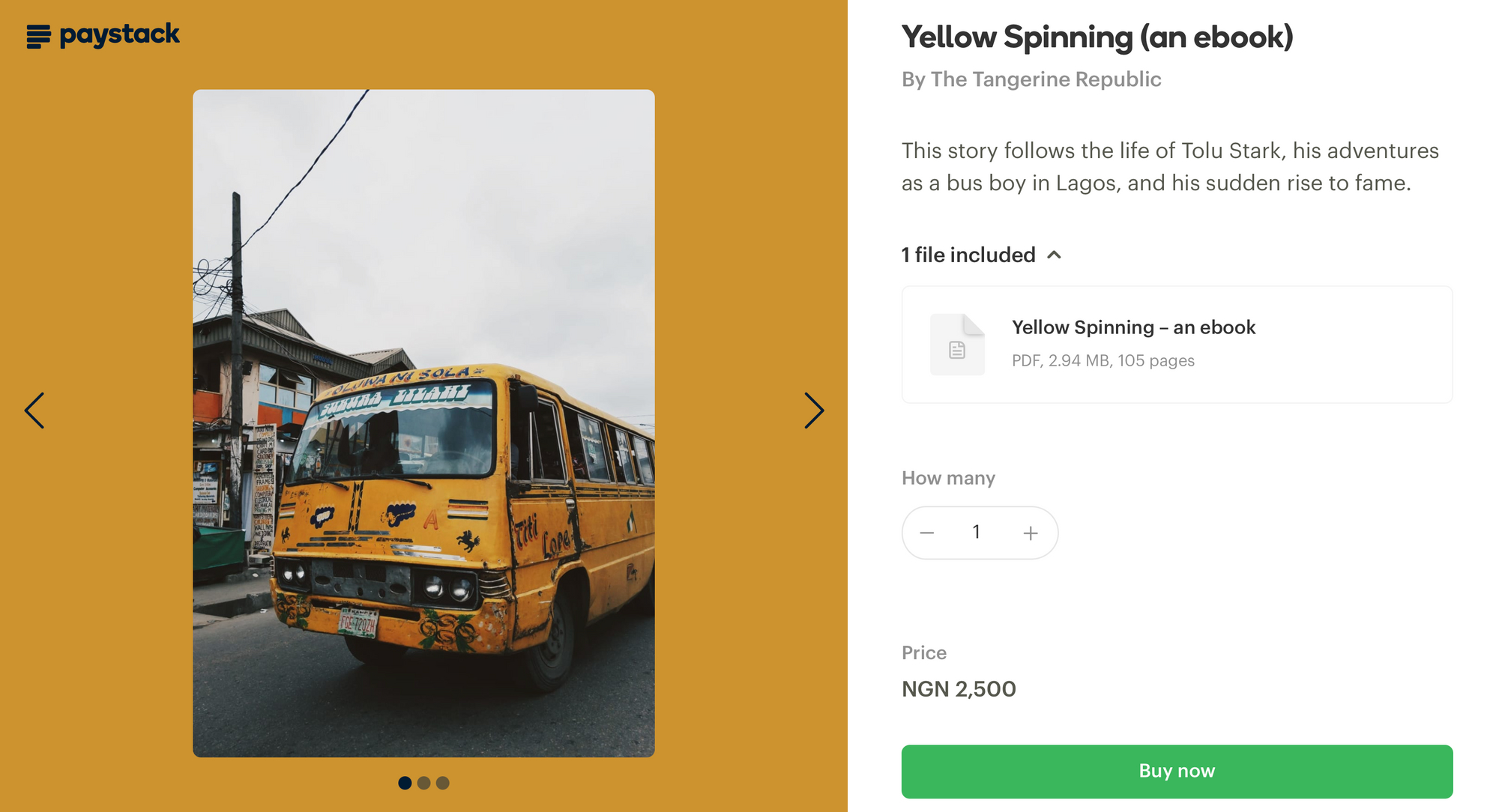Click the '1 file included' heading
Image resolution: width=1499 pixels, height=812 pixels.
tap(968, 255)
